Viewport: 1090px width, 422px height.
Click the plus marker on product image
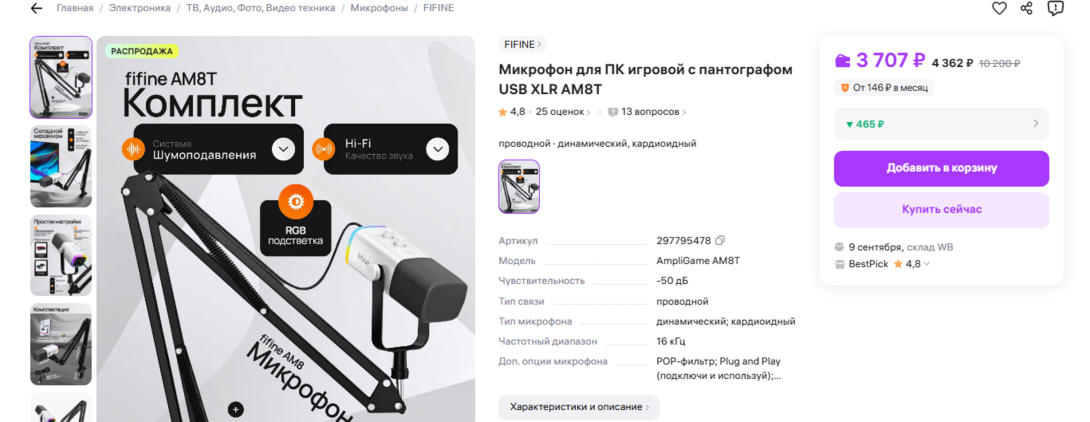tap(236, 409)
